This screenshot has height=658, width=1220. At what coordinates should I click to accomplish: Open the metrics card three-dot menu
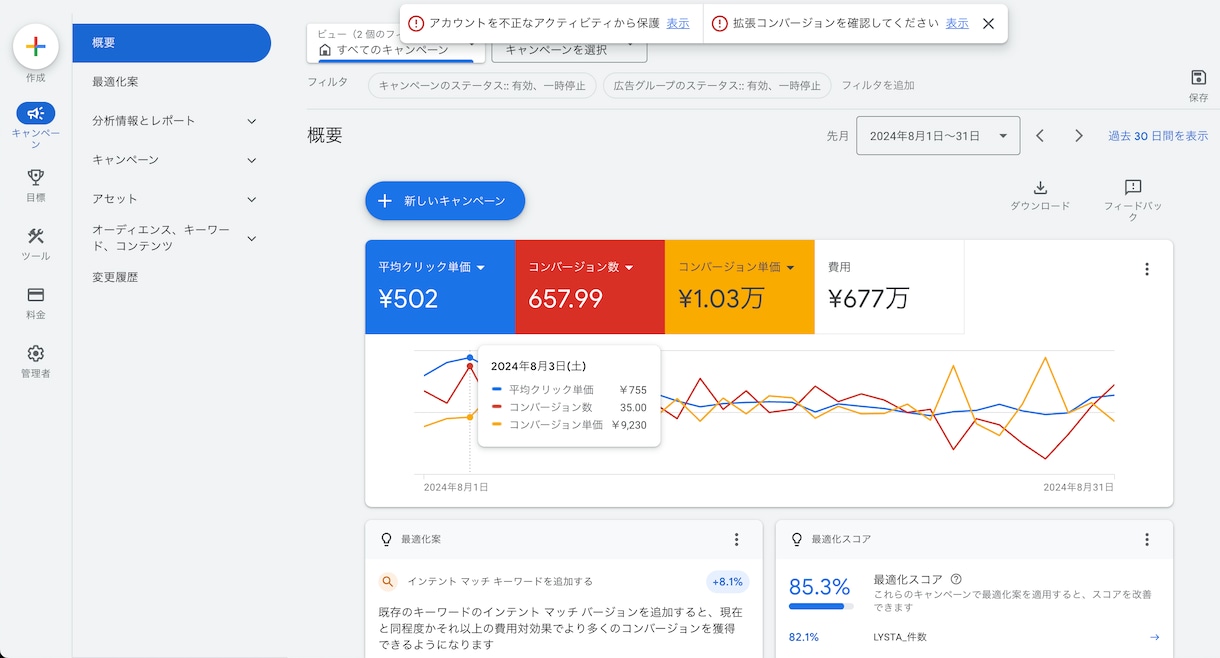pos(1147,269)
